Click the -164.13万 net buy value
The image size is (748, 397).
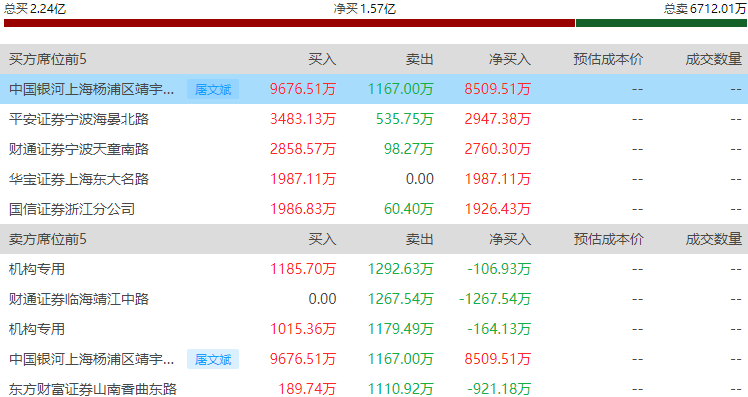[499, 329]
